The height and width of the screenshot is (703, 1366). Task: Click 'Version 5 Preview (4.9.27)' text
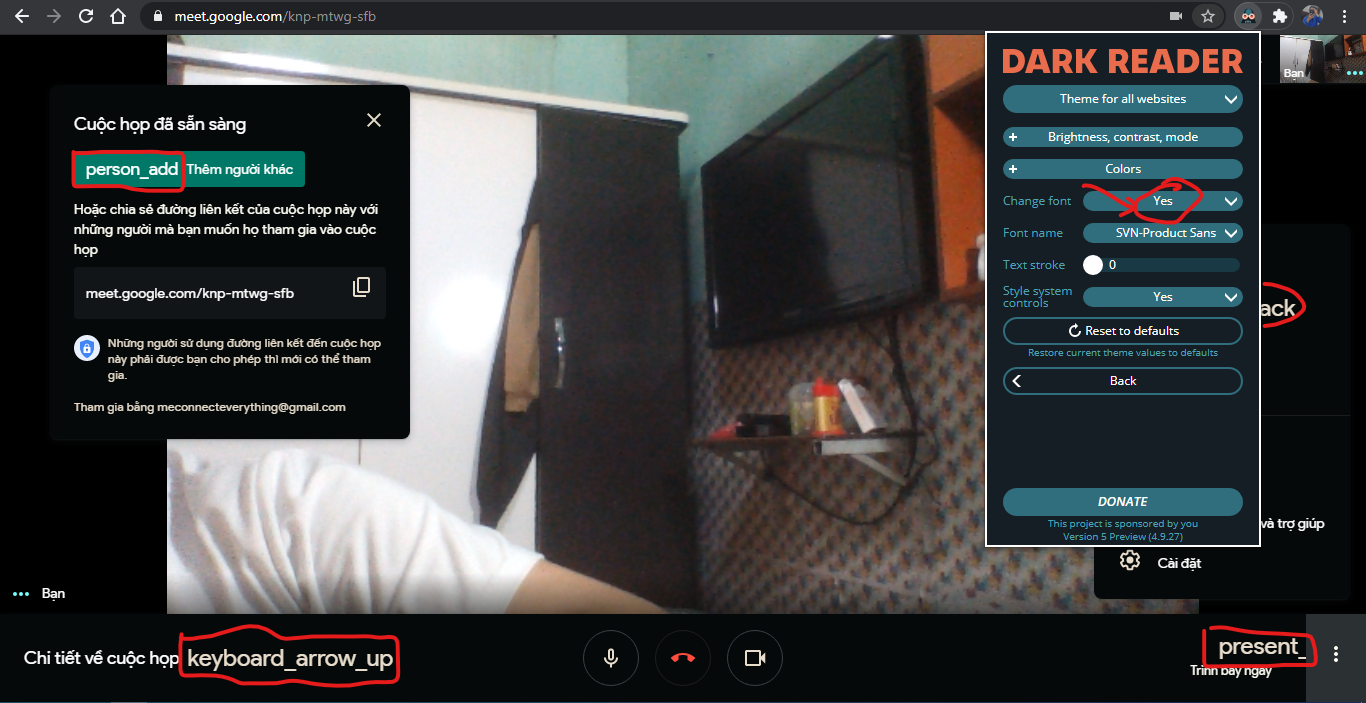1122,536
